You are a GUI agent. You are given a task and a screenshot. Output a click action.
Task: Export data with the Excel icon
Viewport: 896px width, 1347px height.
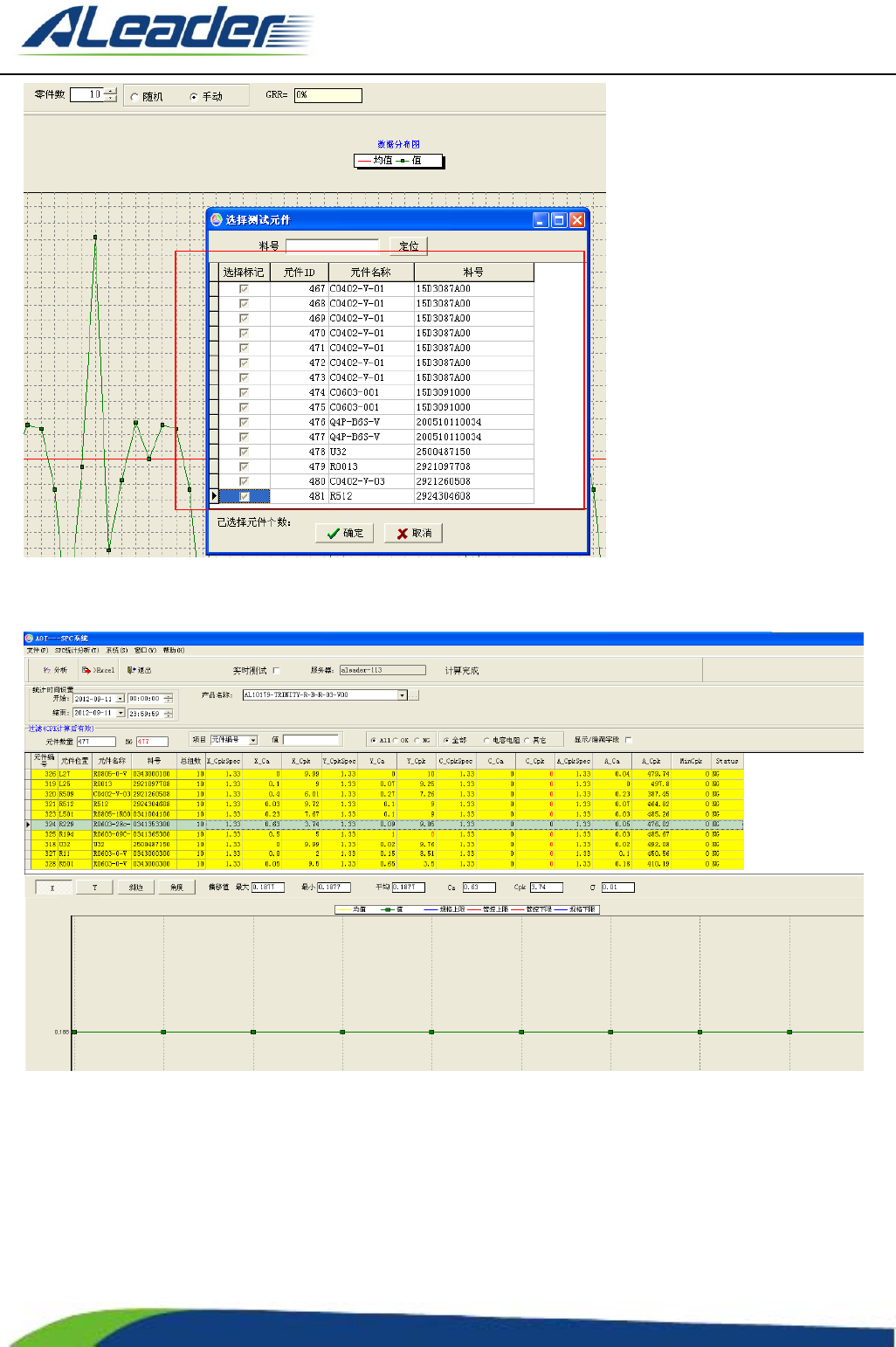pyautogui.click(x=99, y=670)
